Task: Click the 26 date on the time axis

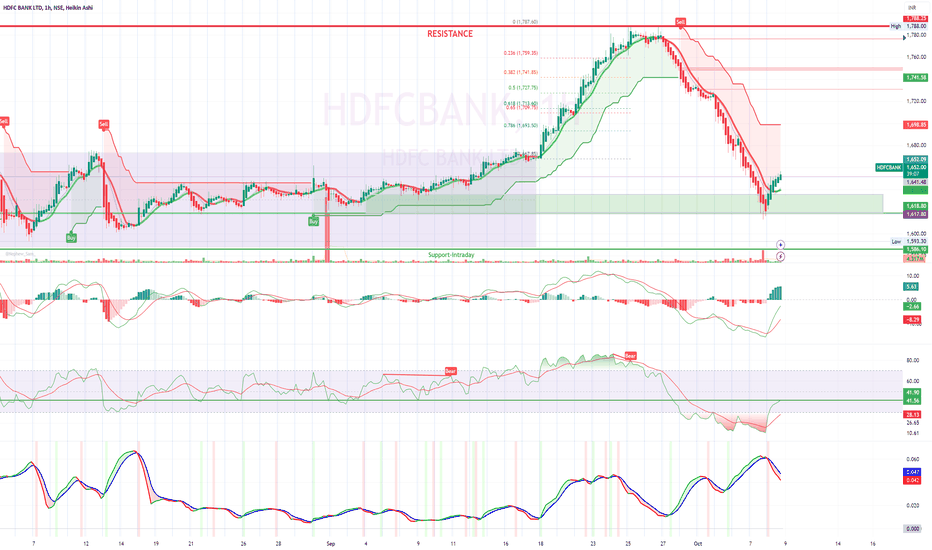Action: [244, 543]
